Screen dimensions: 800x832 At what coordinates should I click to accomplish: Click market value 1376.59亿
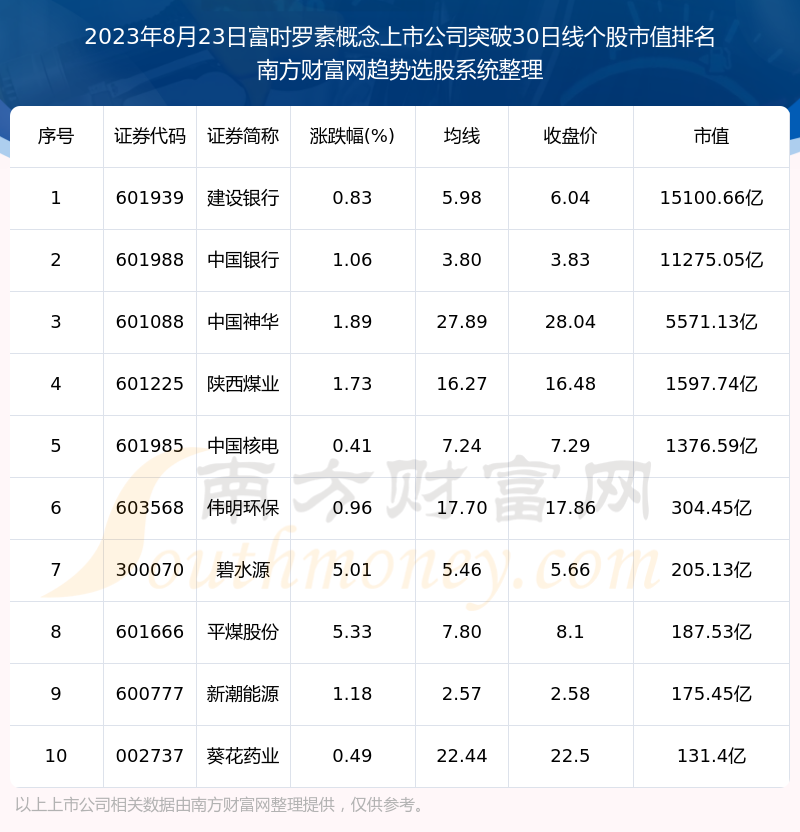711,446
